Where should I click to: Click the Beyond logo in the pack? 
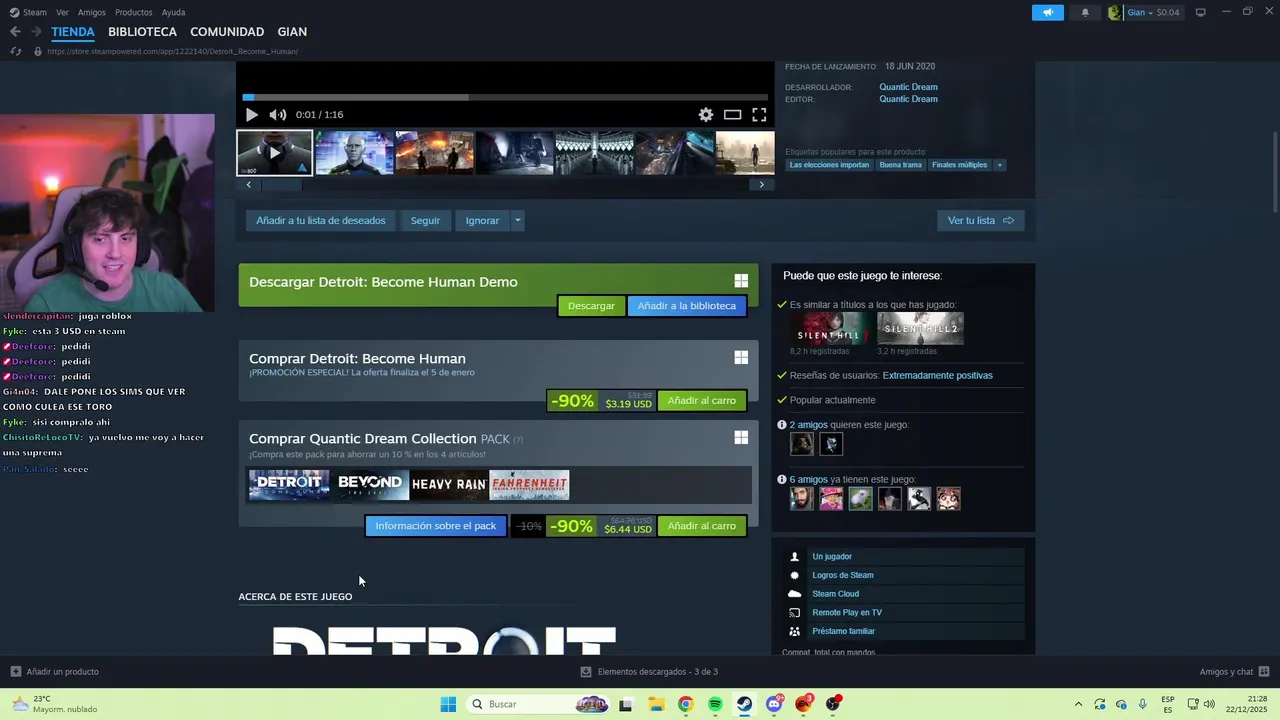[x=369, y=485]
